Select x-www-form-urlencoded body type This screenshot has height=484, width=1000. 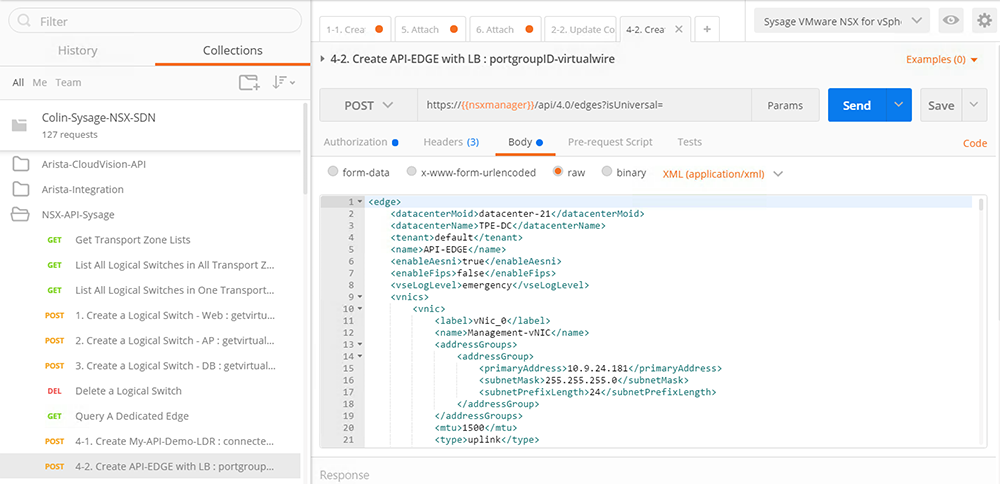411,172
